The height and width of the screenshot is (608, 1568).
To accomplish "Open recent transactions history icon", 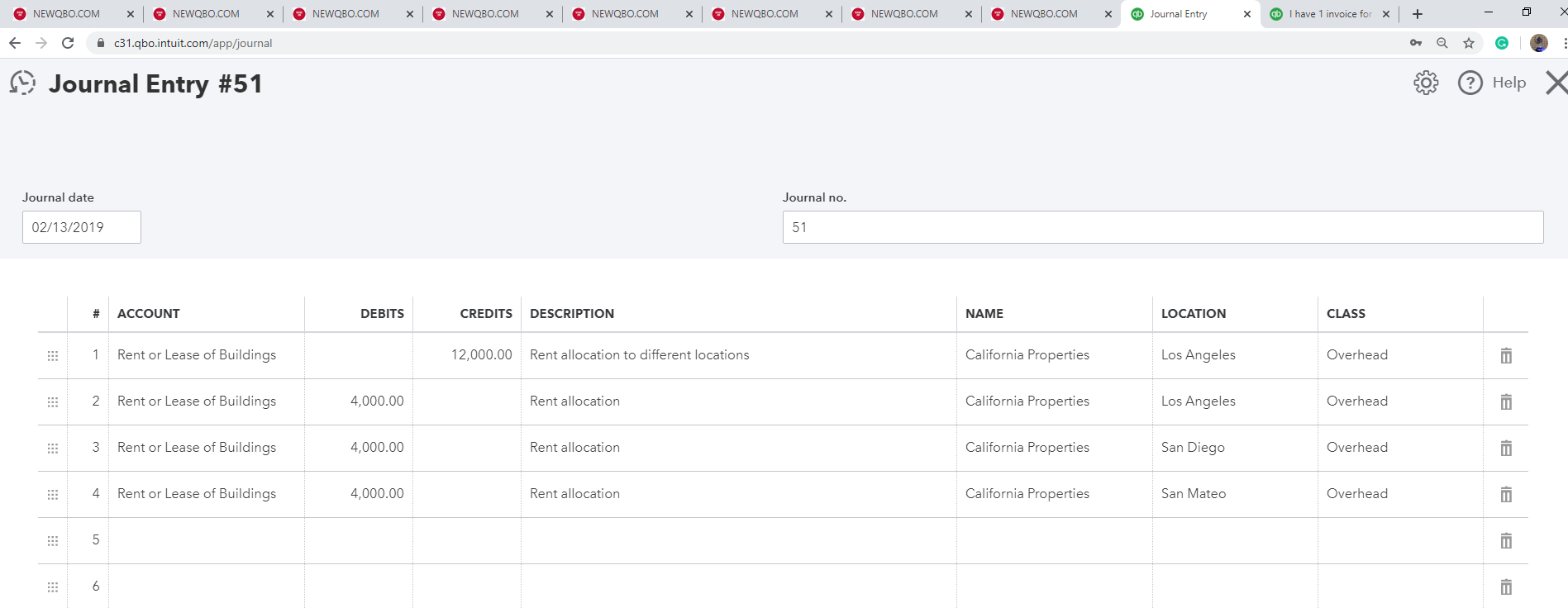I will [23, 83].
